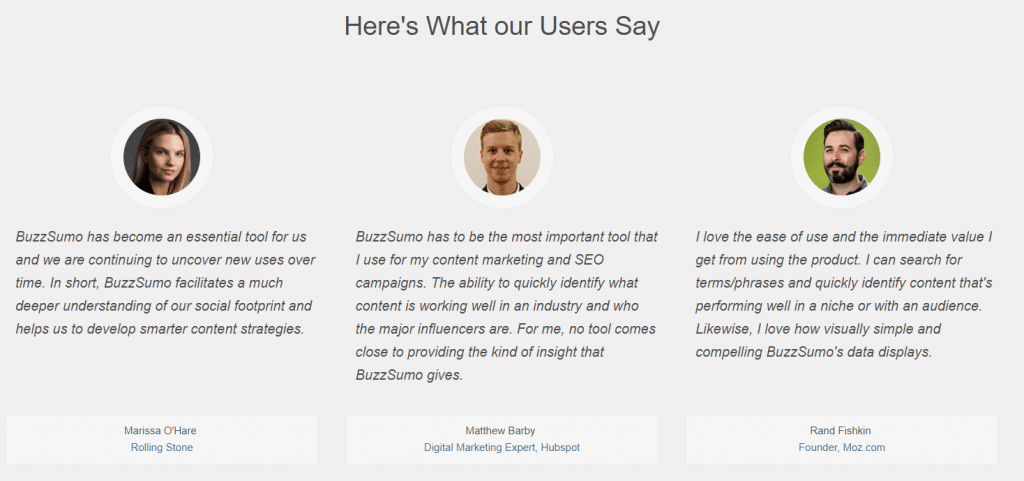Click the line BuzzSumo has to be the most important
This screenshot has height=481, width=1024.
click(507, 237)
